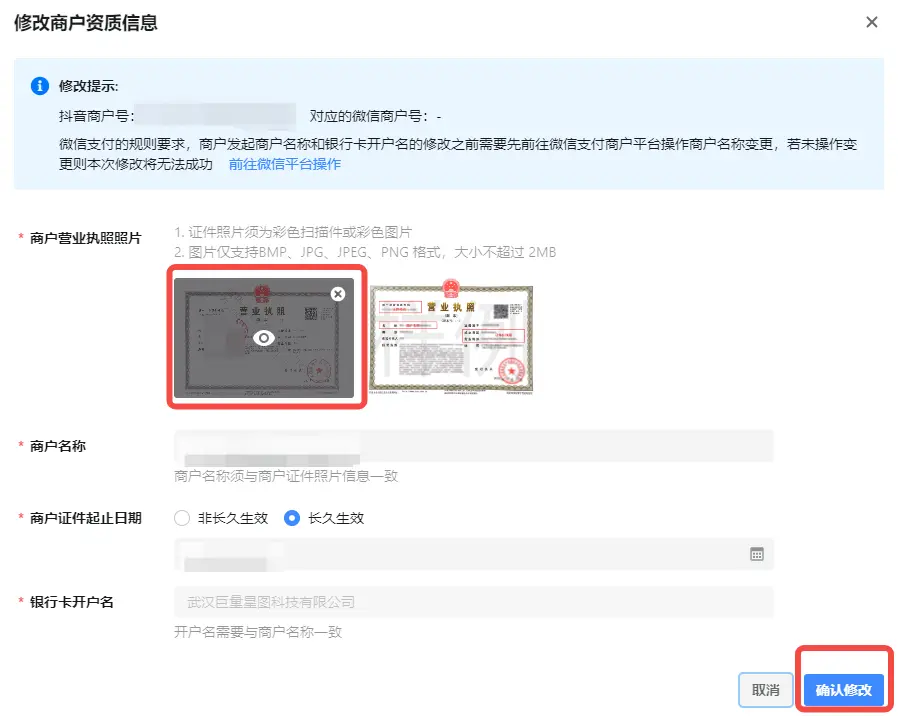Close the 修改商户资质信息 dialog

pos(872,22)
